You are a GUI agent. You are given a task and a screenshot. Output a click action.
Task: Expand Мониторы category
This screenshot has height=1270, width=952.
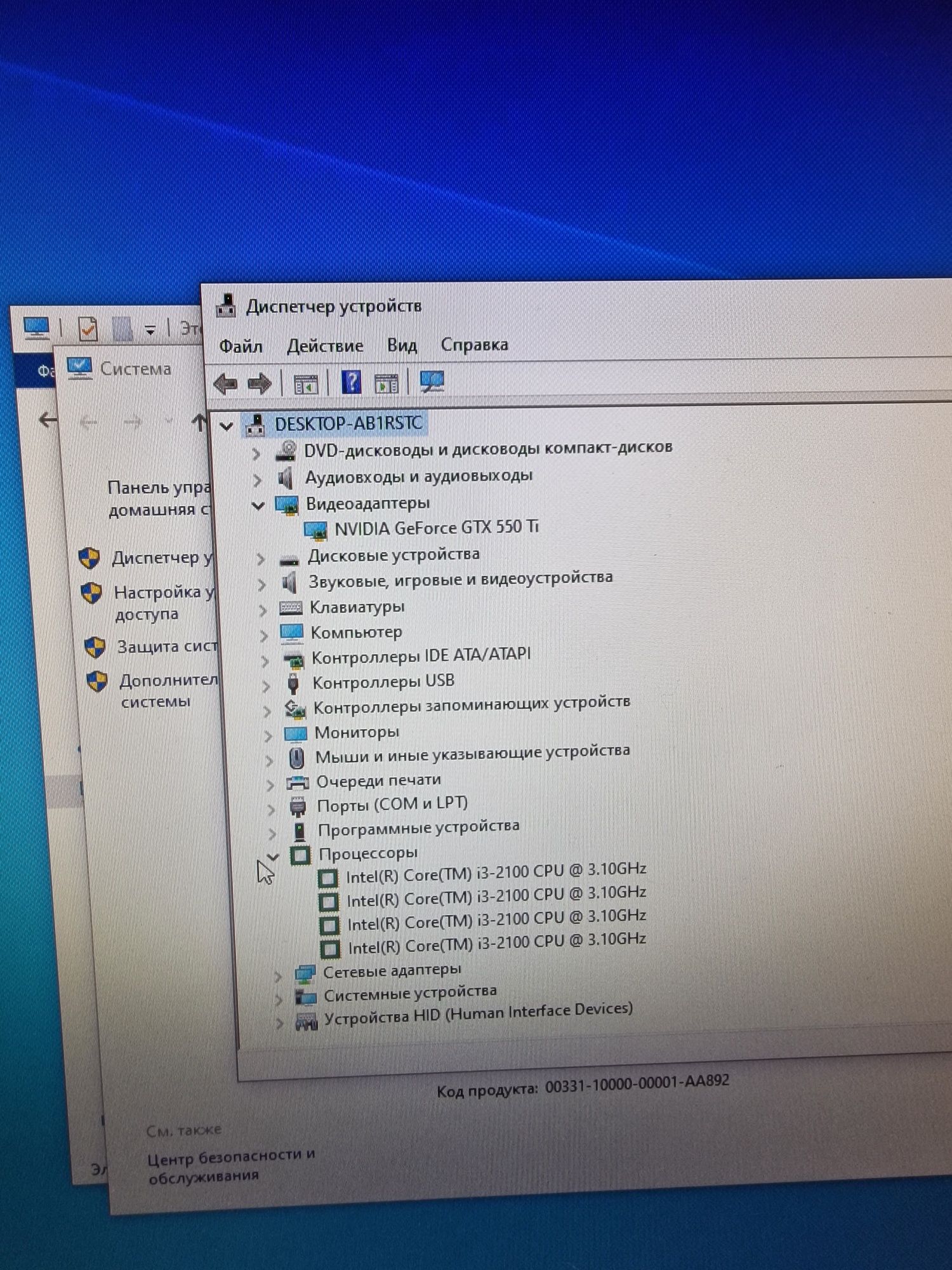pos(268,736)
